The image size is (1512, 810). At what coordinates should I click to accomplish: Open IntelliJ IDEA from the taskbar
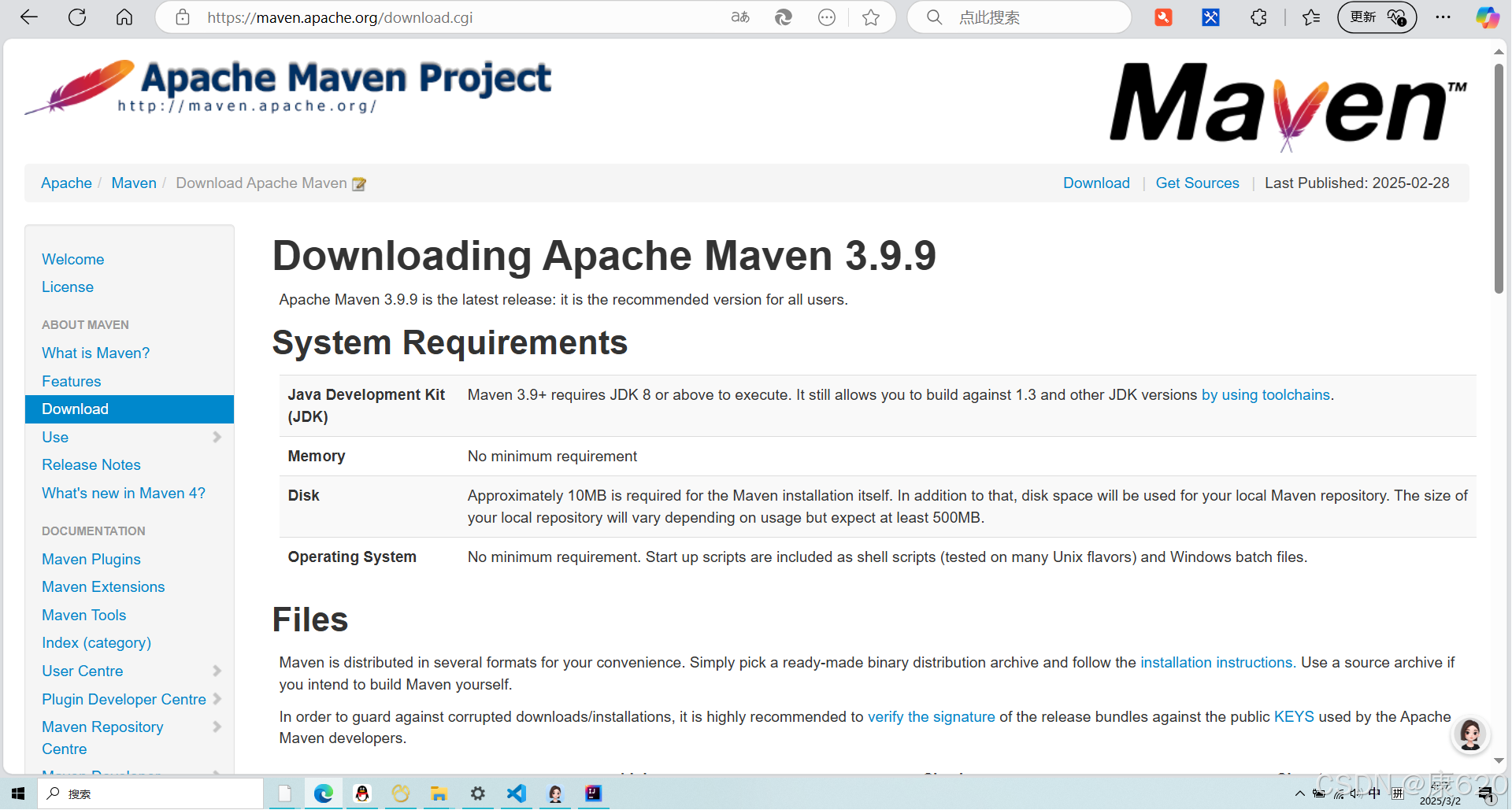coord(593,793)
